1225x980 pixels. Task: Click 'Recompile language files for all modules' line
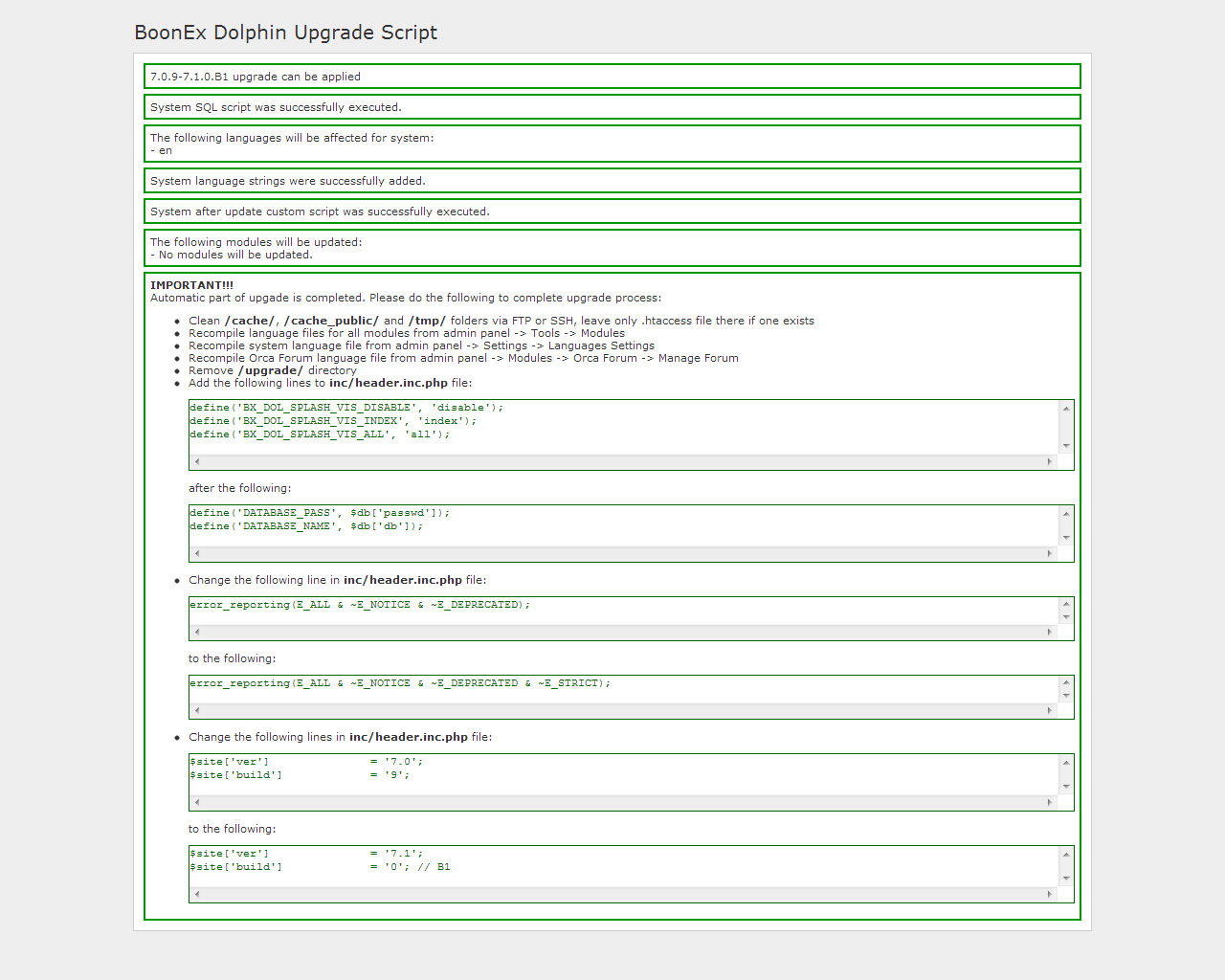407,333
